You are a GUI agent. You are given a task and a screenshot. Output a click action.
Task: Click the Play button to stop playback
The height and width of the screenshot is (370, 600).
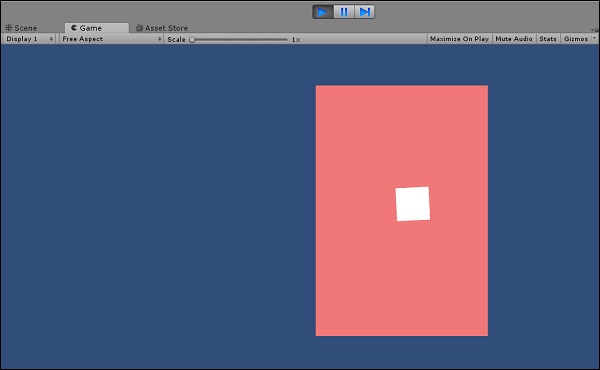323,12
